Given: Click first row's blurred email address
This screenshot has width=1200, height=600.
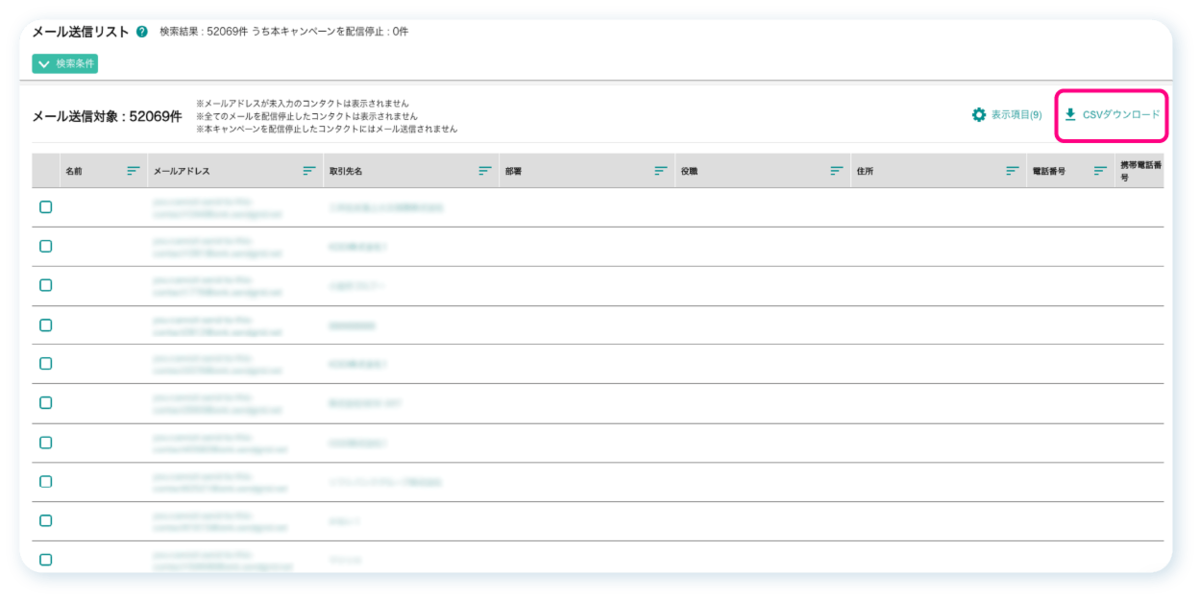Looking at the screenshot, I should 217,207.
